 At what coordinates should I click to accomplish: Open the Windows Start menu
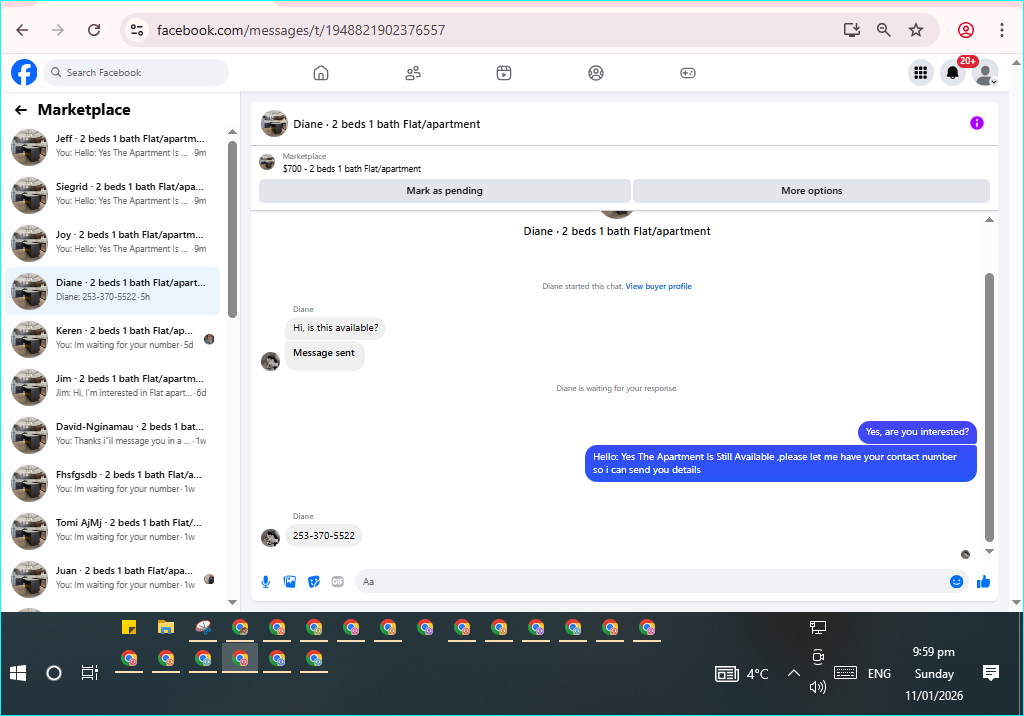coord(18,673)
